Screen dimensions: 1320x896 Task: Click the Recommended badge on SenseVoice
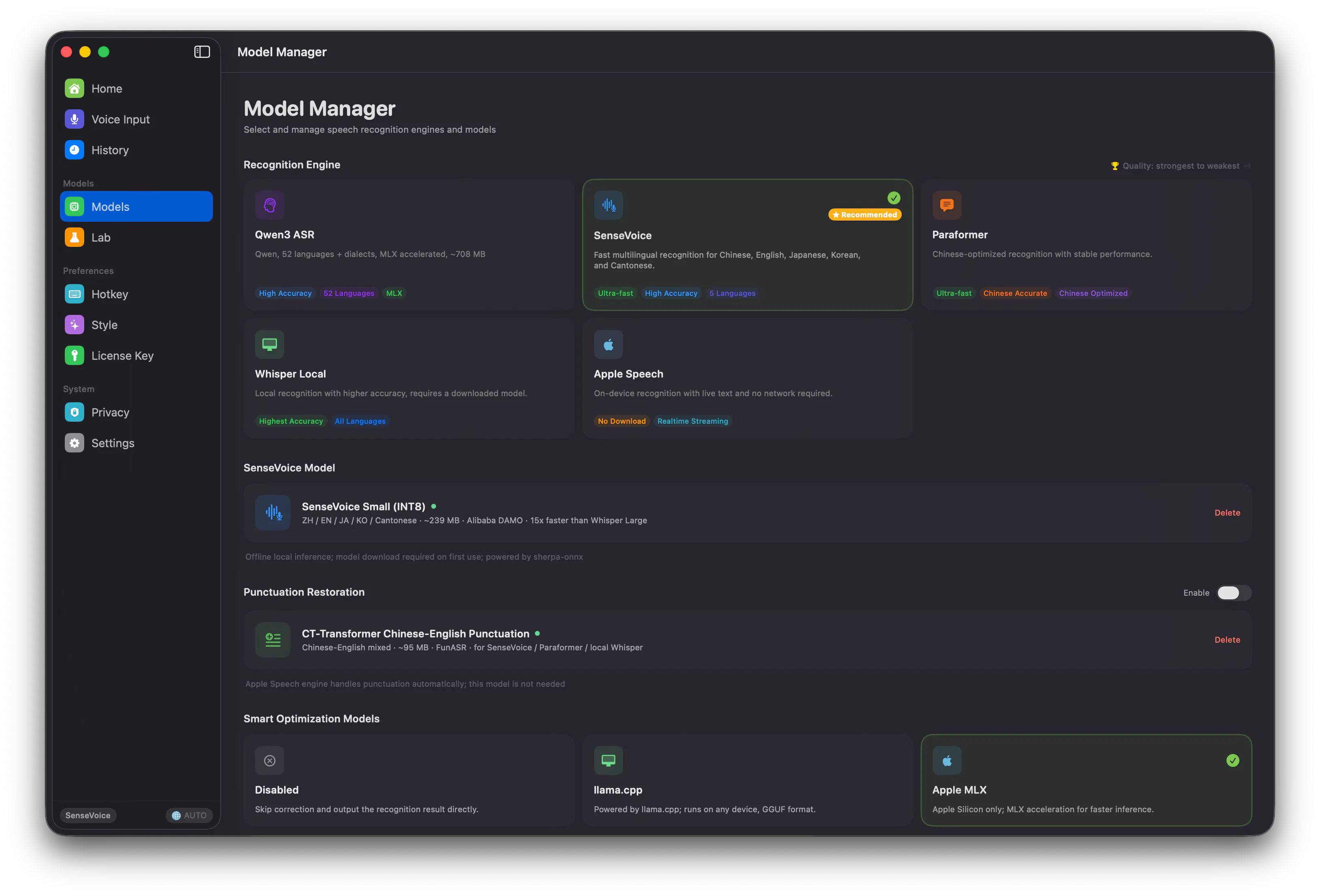point(864,214)
